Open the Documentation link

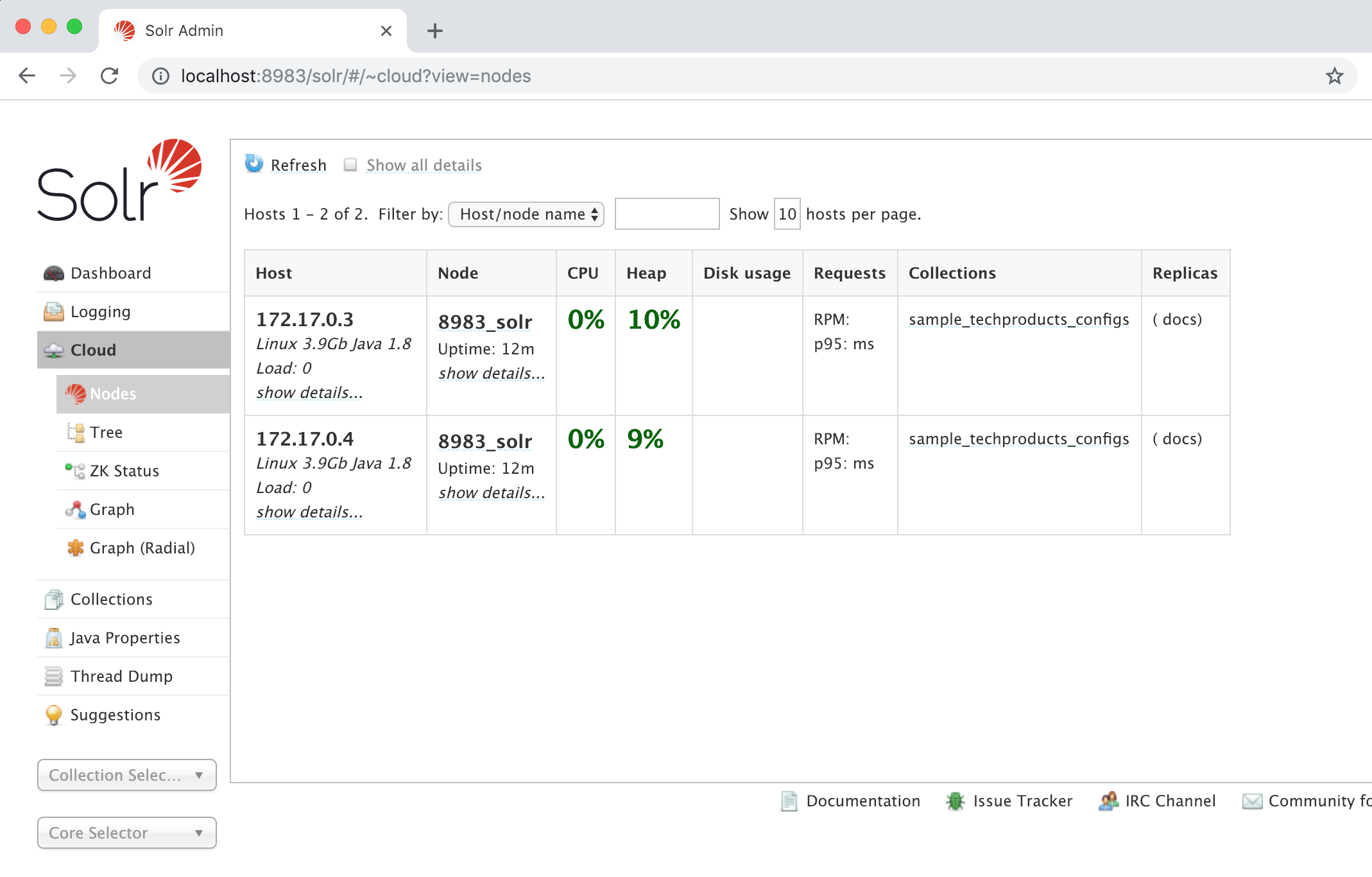coord(862,801)
